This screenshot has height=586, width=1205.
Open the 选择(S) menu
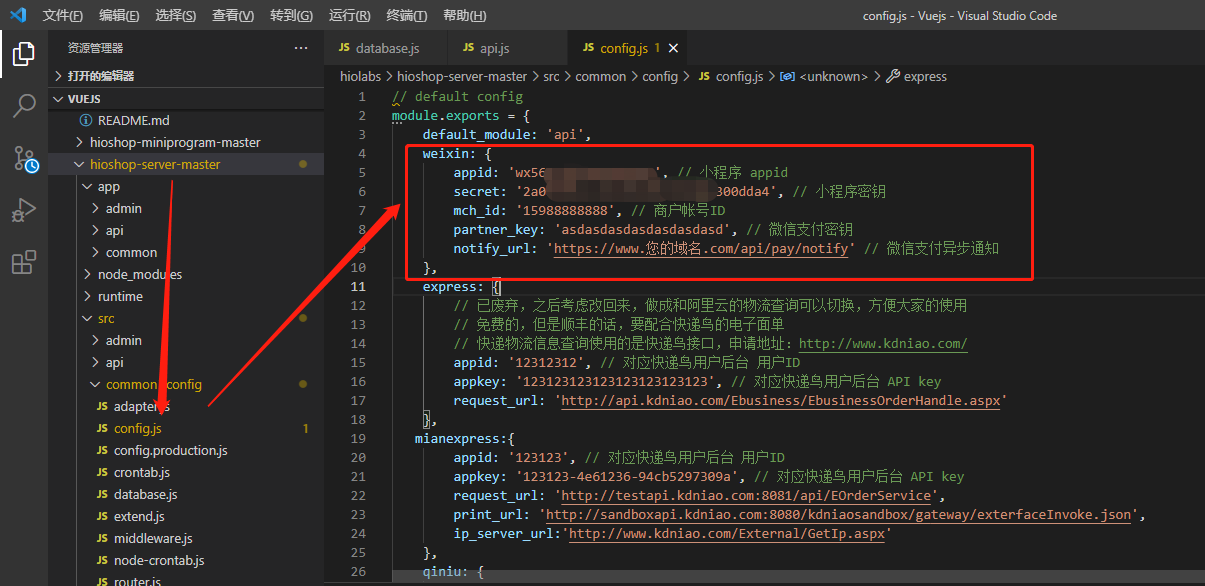tap(177, 16)
